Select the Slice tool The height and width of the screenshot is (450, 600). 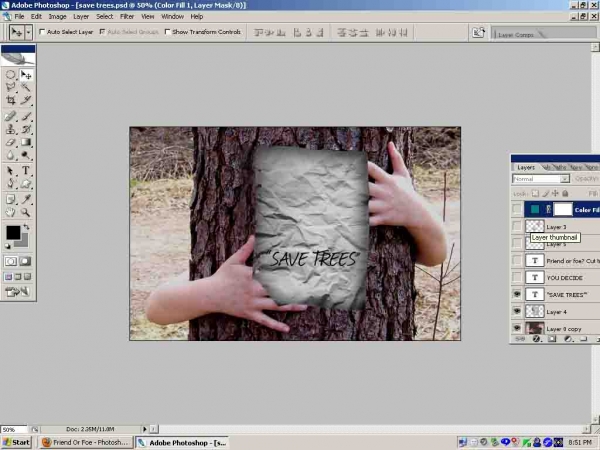pos(26,100)
